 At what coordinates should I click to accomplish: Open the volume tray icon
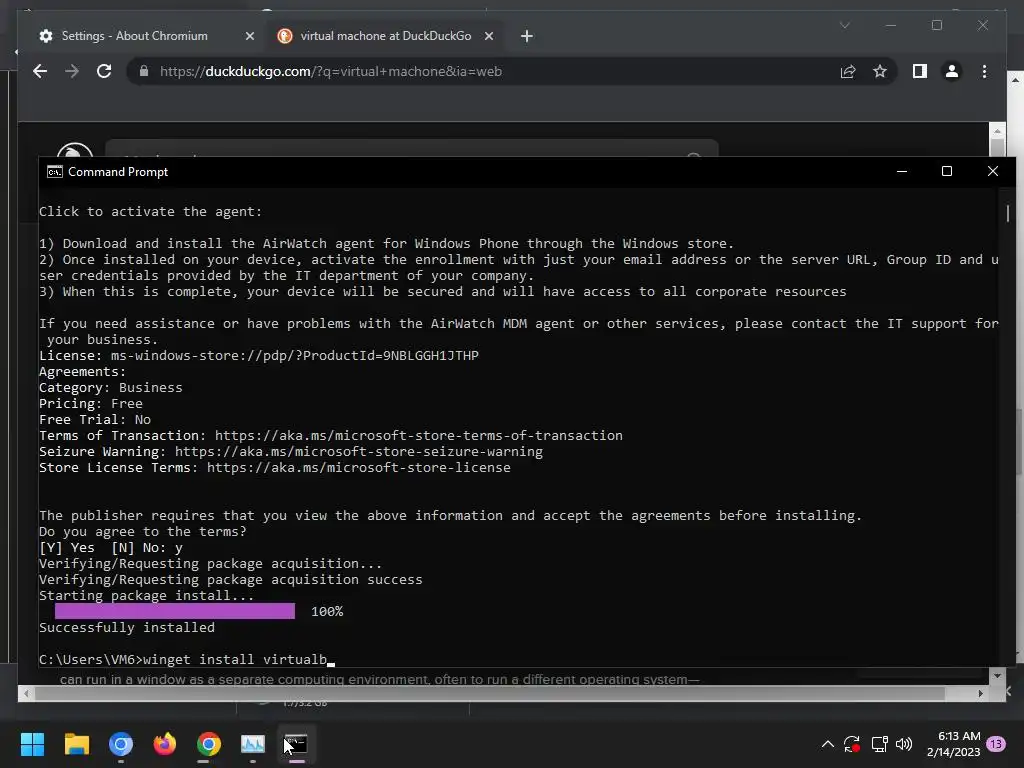tap(904, 744)
